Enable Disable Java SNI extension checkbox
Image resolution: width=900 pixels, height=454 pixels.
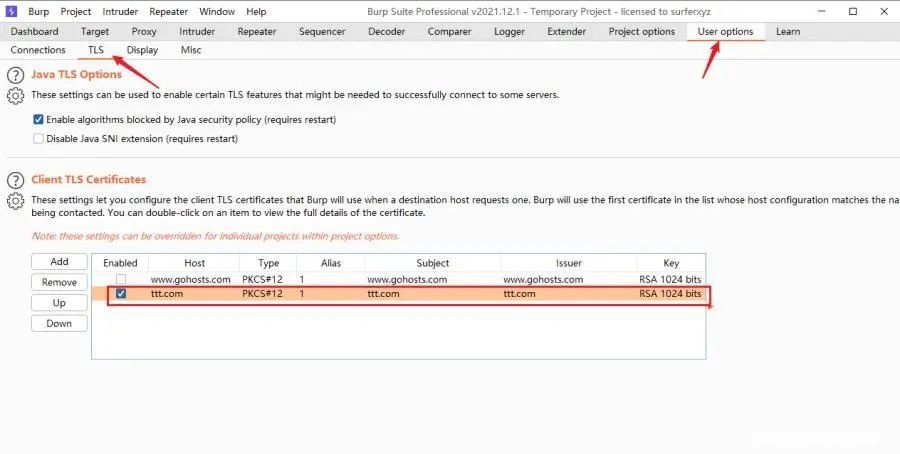pos(38,138)
